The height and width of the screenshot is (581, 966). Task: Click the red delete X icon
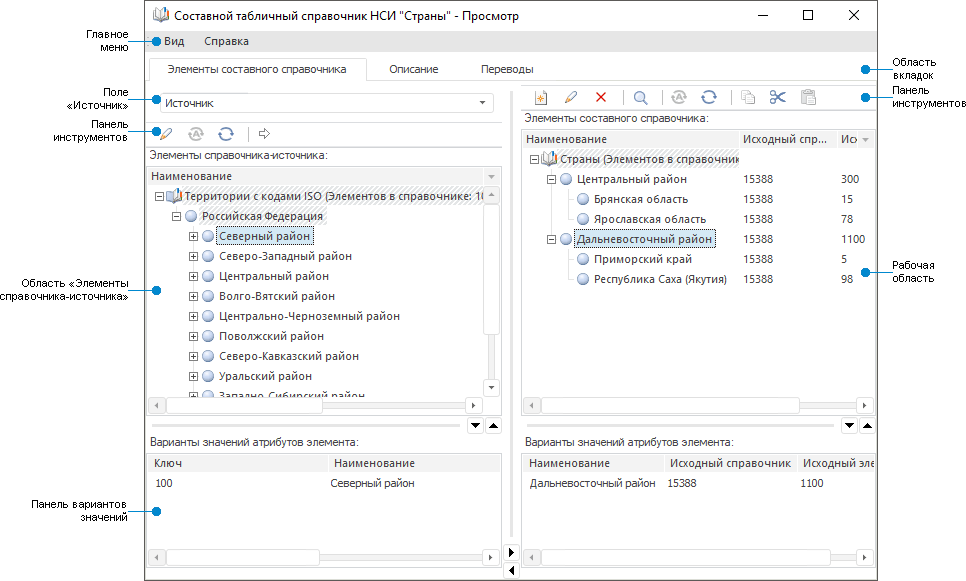601,98
